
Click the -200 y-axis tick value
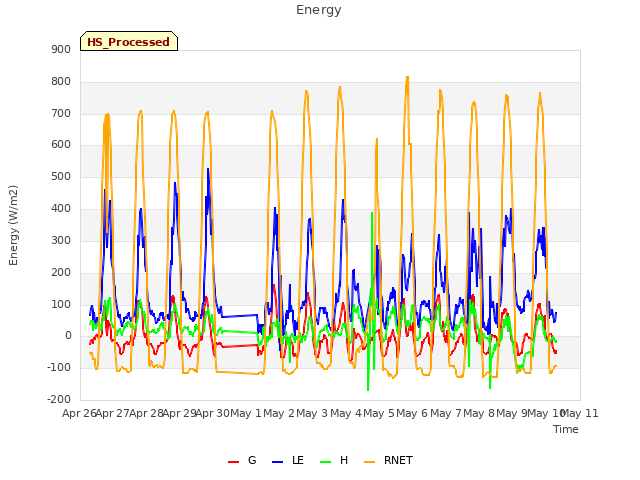coord(59,399)
